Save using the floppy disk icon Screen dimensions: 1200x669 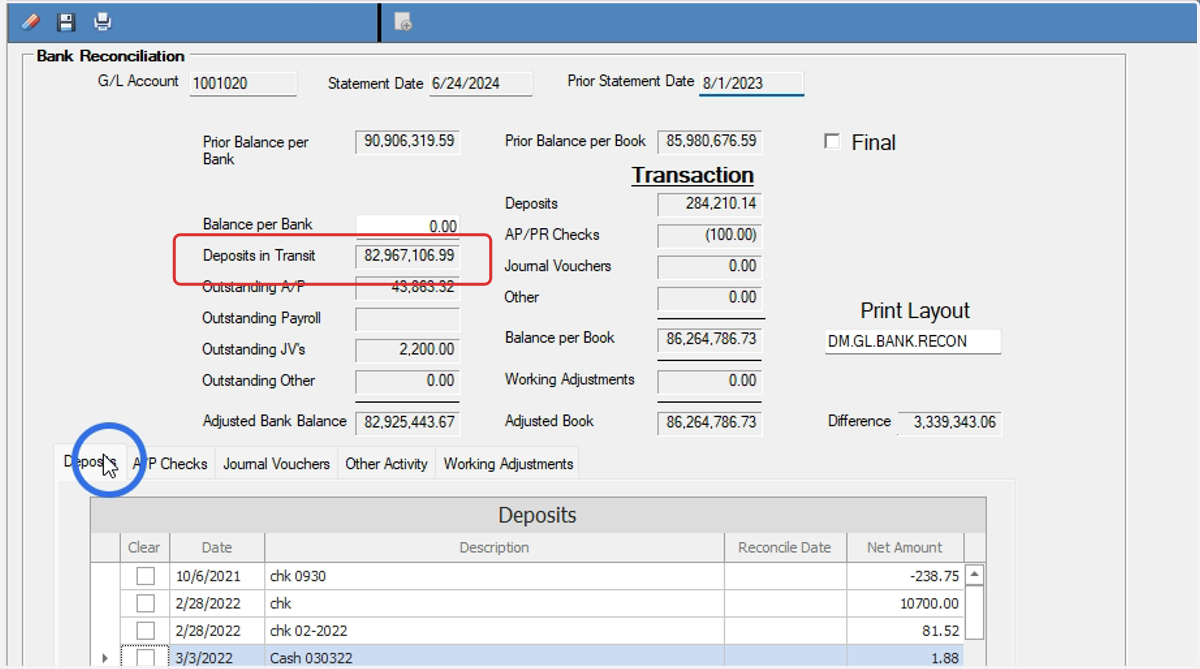66,21
